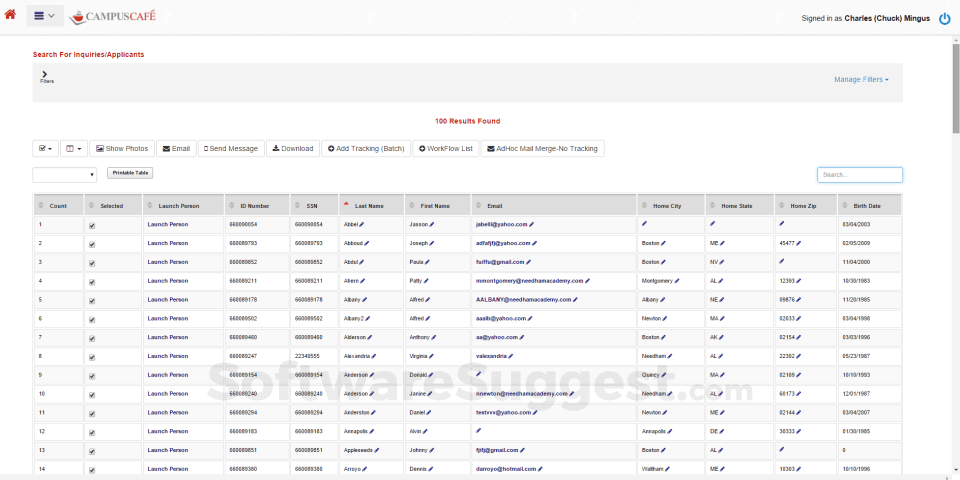The height and width of the screenshot is (480, 960).
Task: Click the Printable Table button
Action: pyautogui.click(x=130, y=173)
